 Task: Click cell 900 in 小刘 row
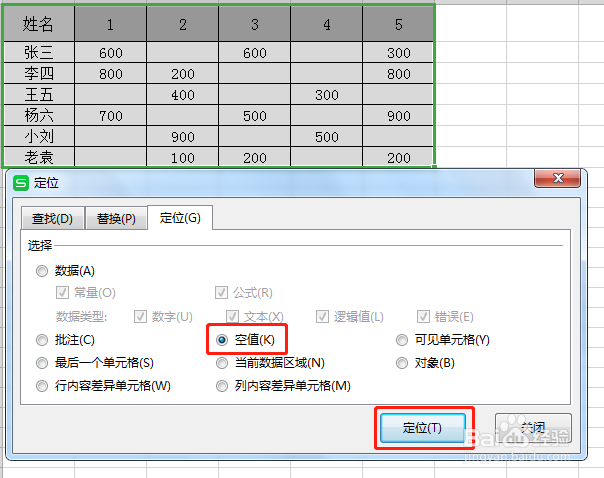(183, 136)
